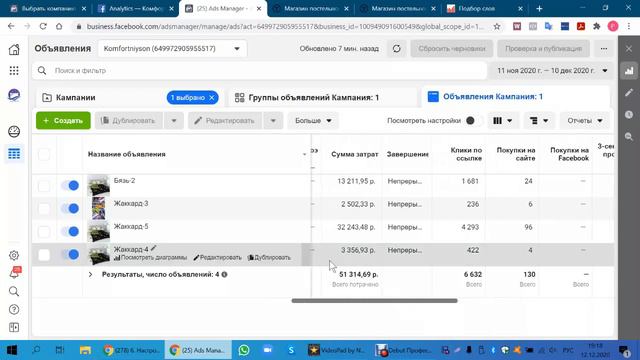640x360 pixels.
Task: Expand the Редактировать dropdown arrow
Action: point(273,121)
